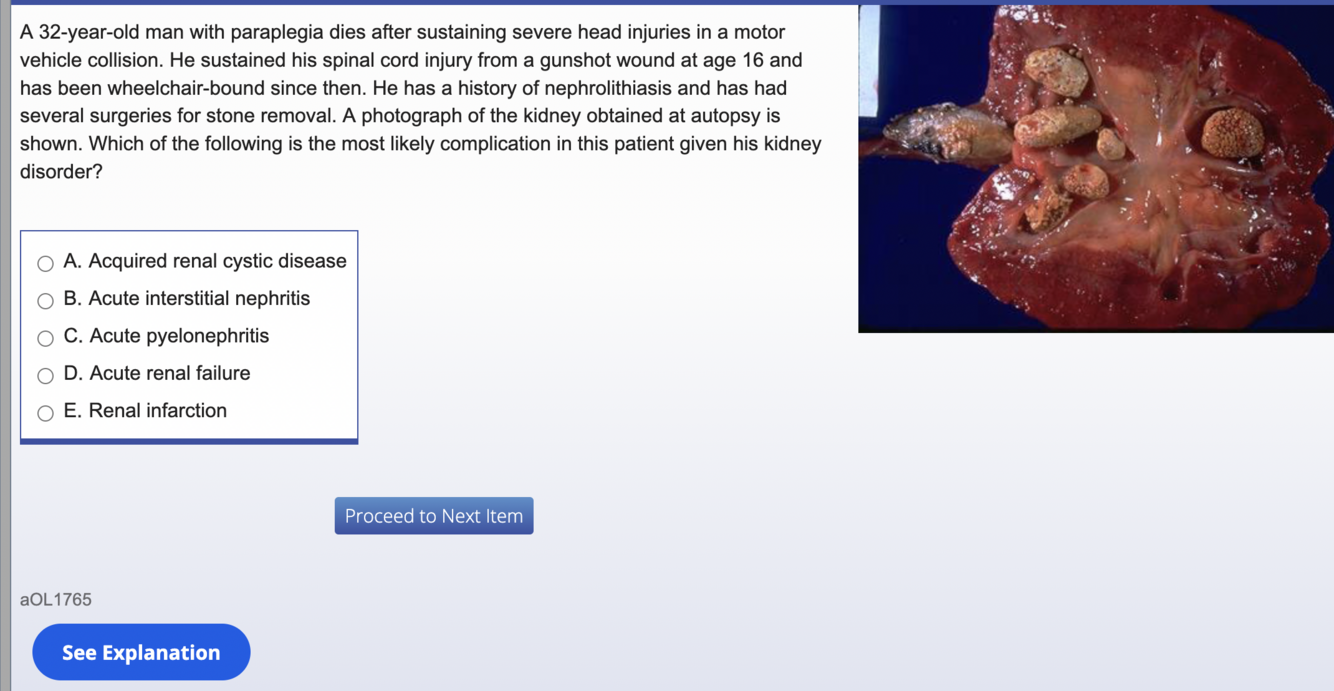Open the See Explanation button

click(141, 652)
